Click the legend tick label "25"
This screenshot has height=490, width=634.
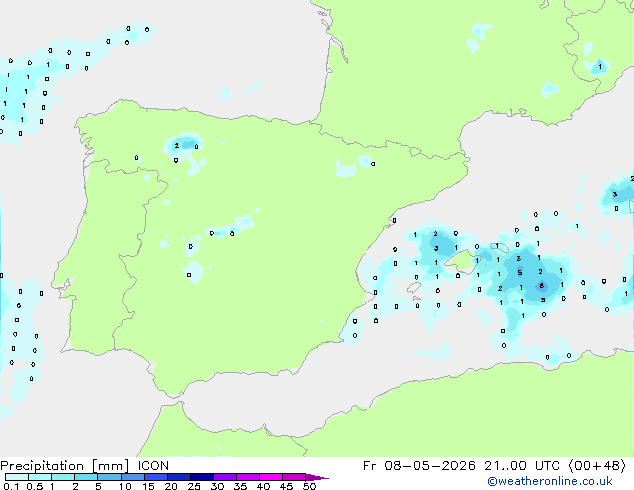tap(194, 486)
